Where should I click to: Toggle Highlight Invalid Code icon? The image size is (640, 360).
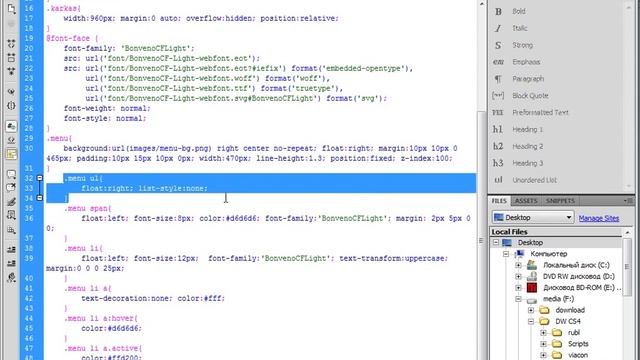point(11,140)
